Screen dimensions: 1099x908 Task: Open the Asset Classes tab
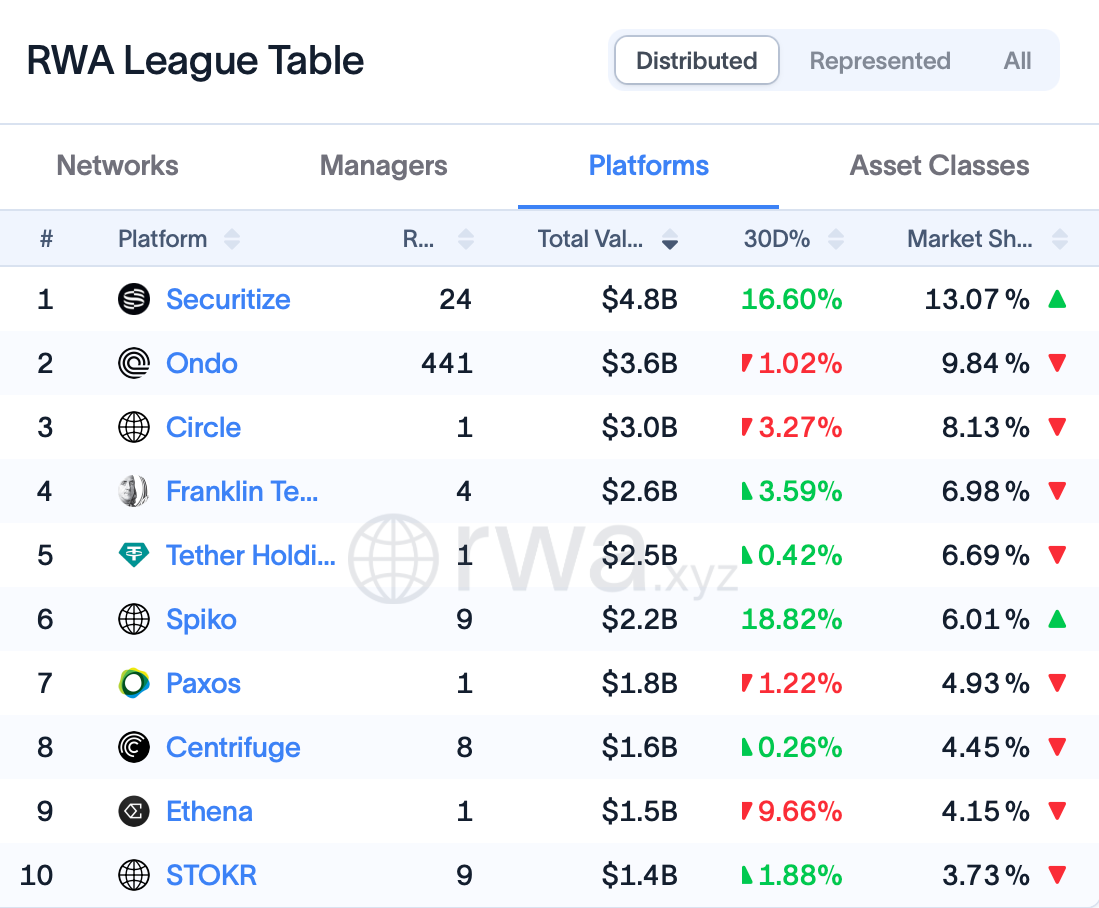click(939, 165)
